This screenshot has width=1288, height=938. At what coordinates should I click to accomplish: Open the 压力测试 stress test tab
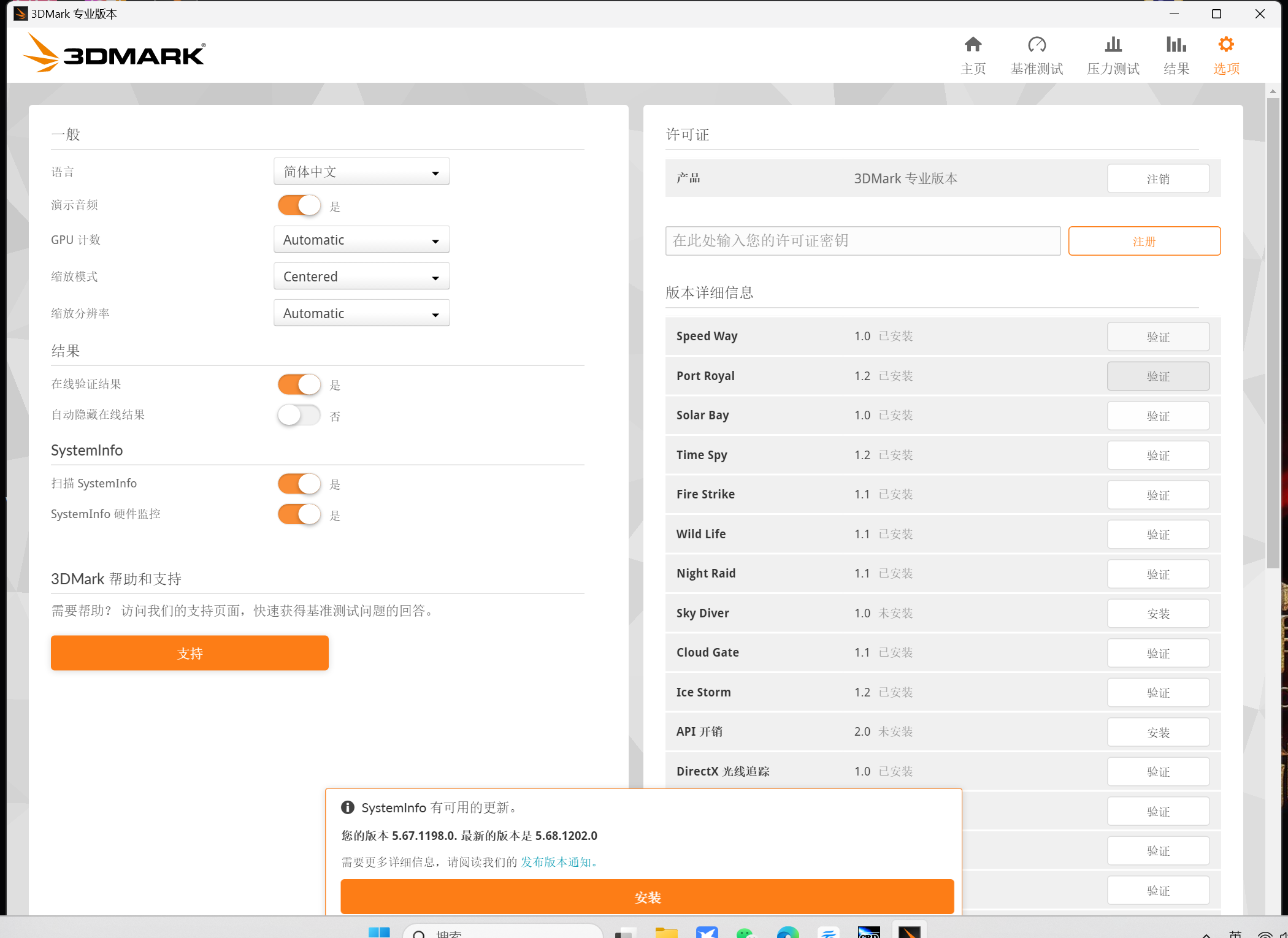(x=1113, y=55)
